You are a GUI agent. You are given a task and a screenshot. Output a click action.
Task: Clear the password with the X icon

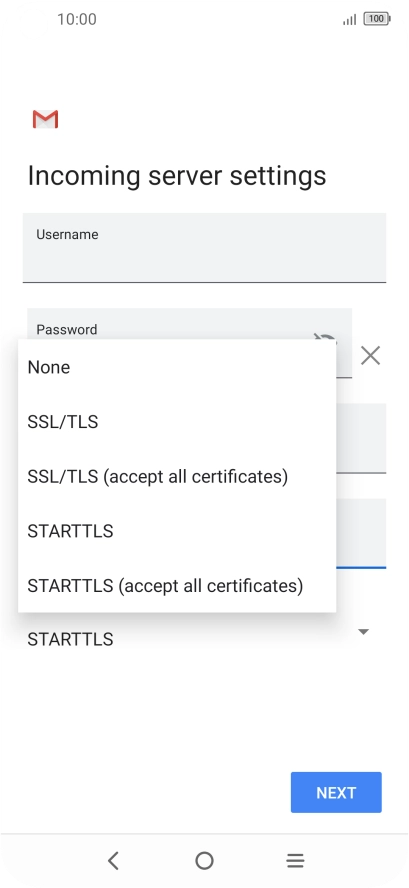[370, 356]
